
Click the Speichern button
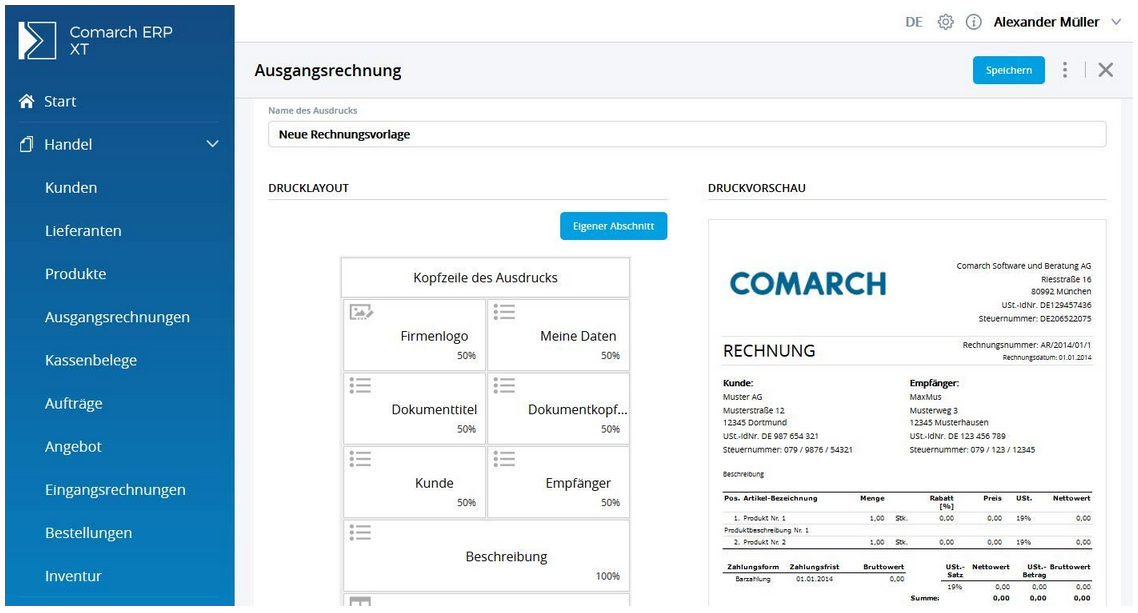[1009, 70]
